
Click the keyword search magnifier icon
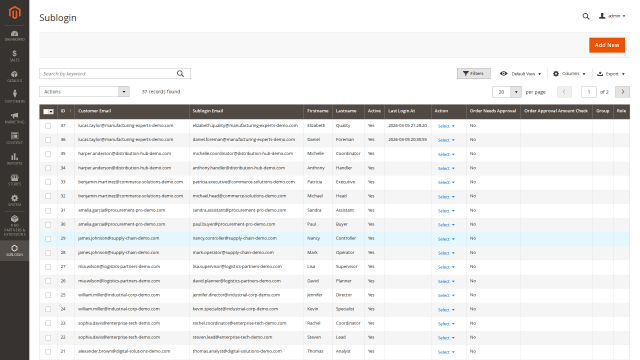(180, 73)
